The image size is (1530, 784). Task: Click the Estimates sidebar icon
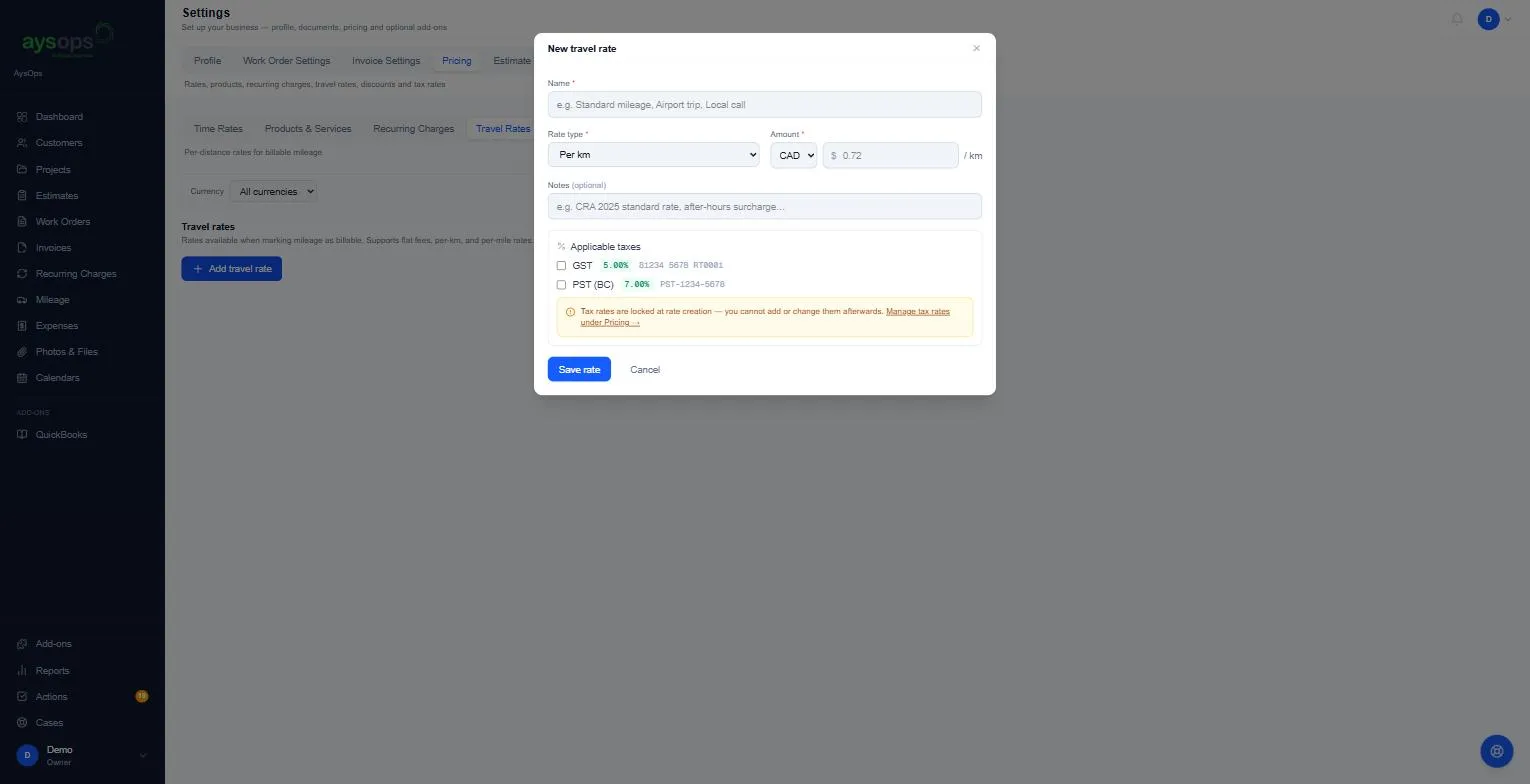[22, 196]
